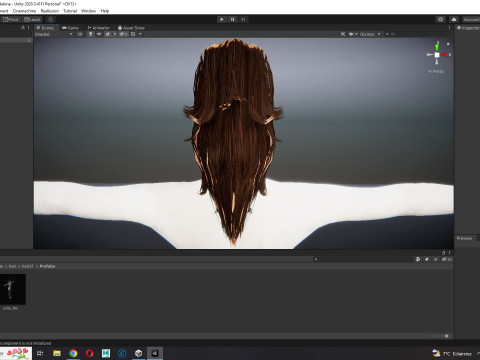Start Play mode with the Play button
Screen dimensions: 480x360
222,19
